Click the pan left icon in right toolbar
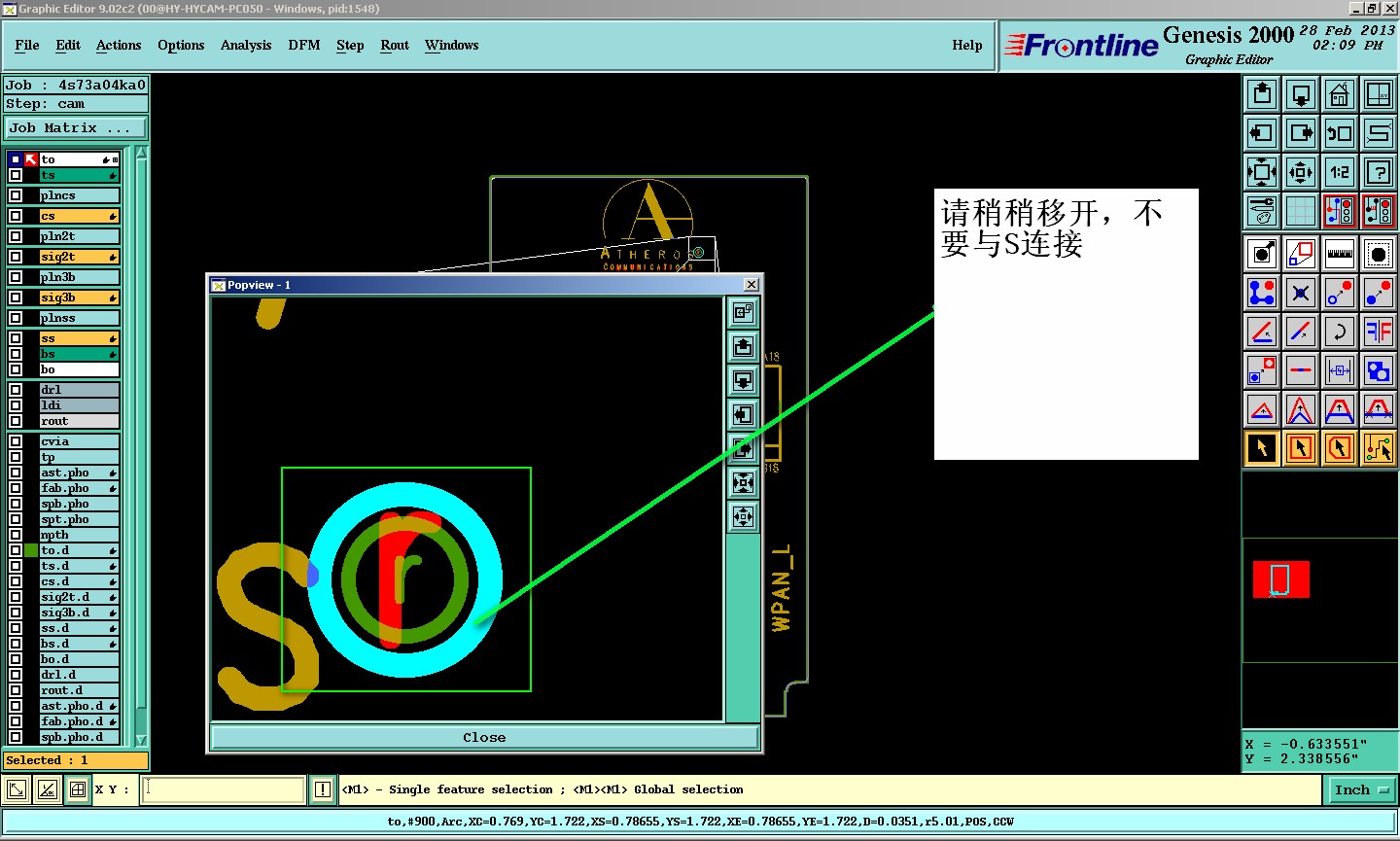This screenshot has height=841, width=1400. click(1262, 133)
